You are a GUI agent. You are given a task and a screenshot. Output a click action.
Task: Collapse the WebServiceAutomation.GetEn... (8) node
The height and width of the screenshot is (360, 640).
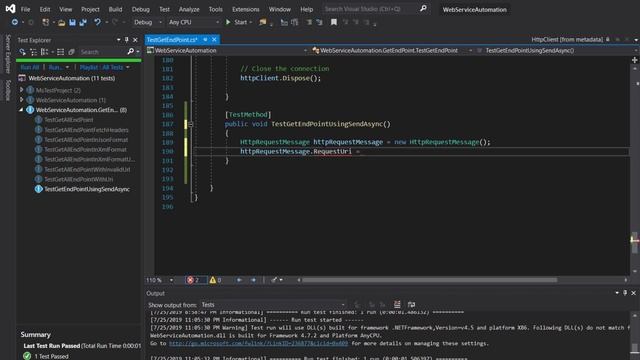(x=21, y=110)
